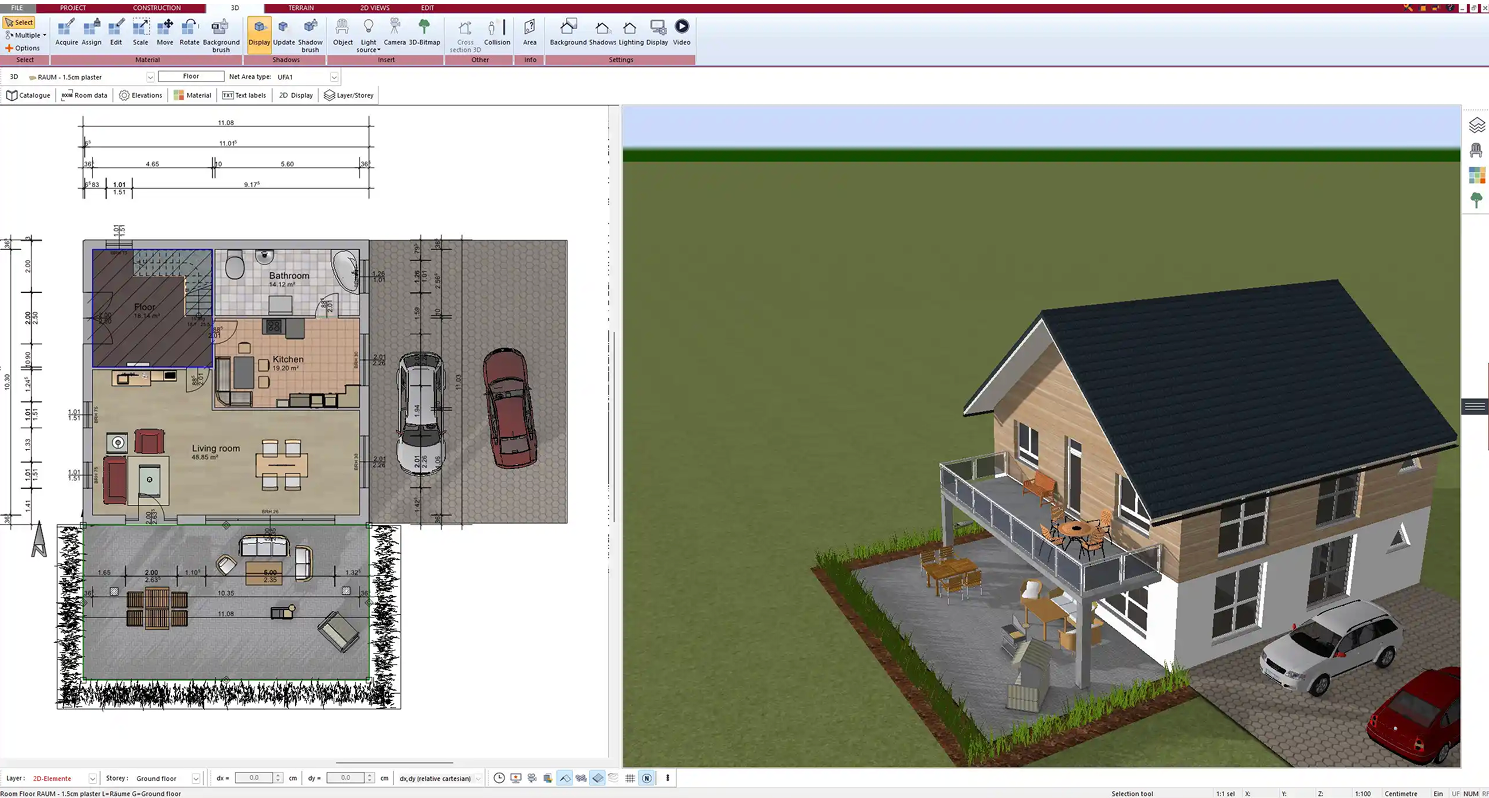Switch to the TERRAIN tab
The image size is (1489, 798).
tap(301, 8)
